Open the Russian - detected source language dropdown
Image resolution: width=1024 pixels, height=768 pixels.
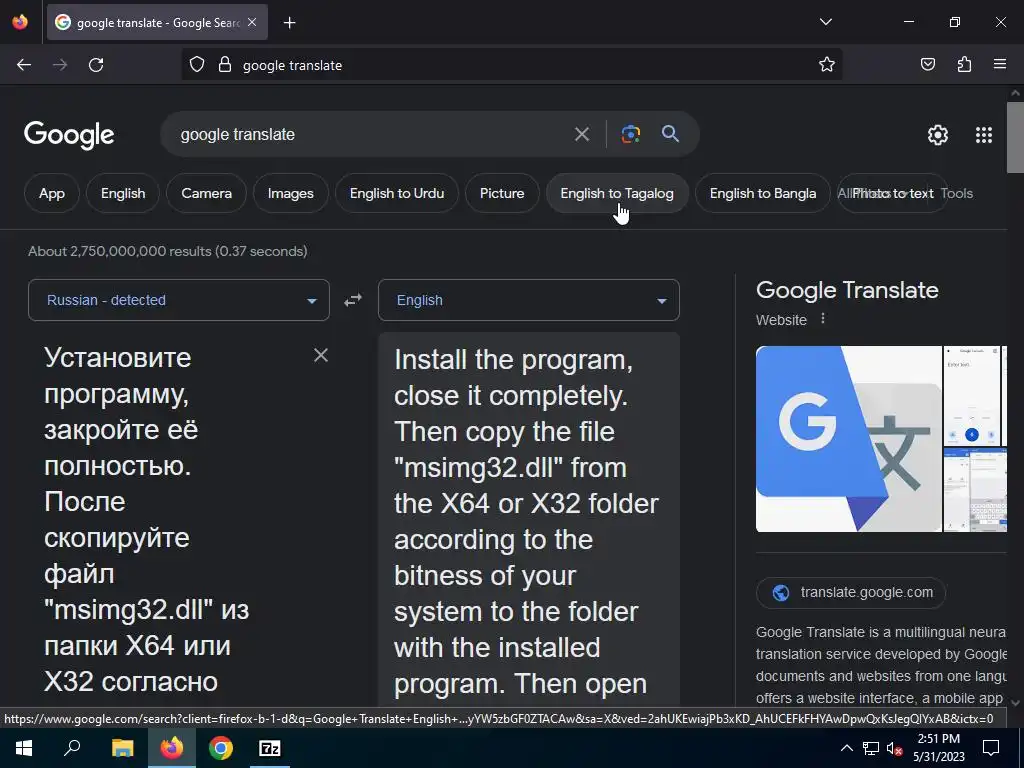click(x=179, y=300)
